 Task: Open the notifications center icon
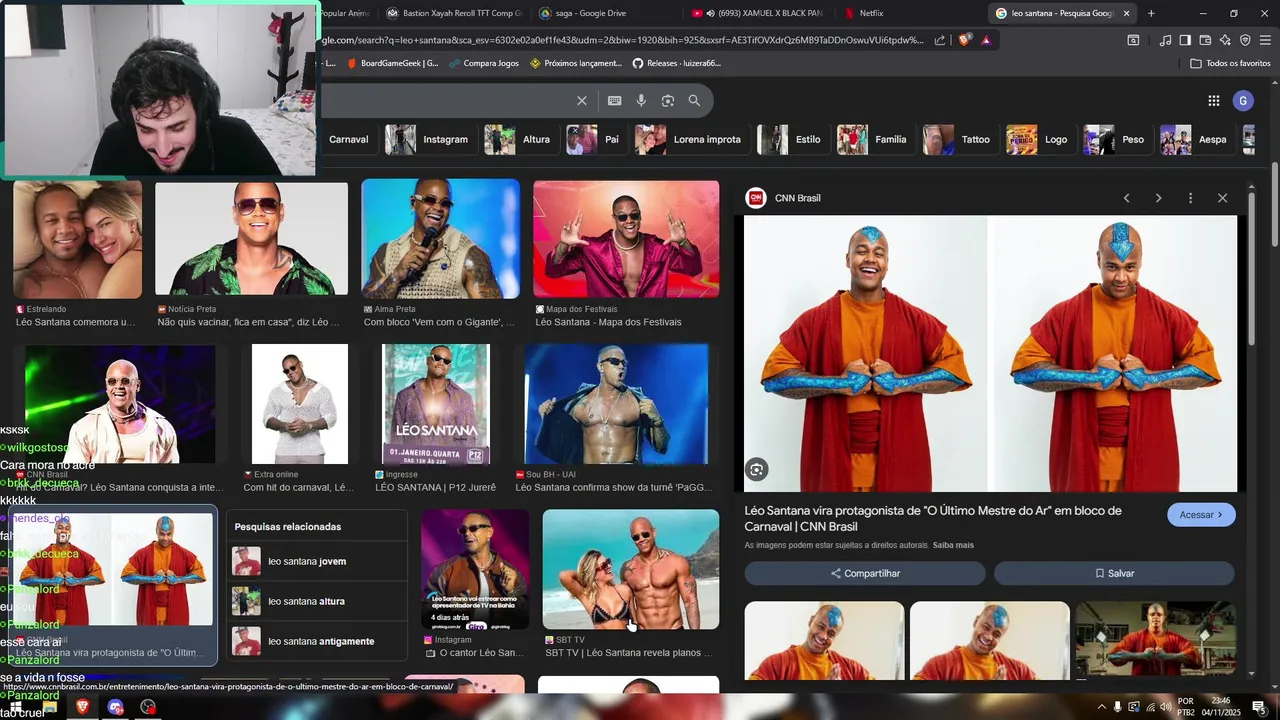point(1259,707)
